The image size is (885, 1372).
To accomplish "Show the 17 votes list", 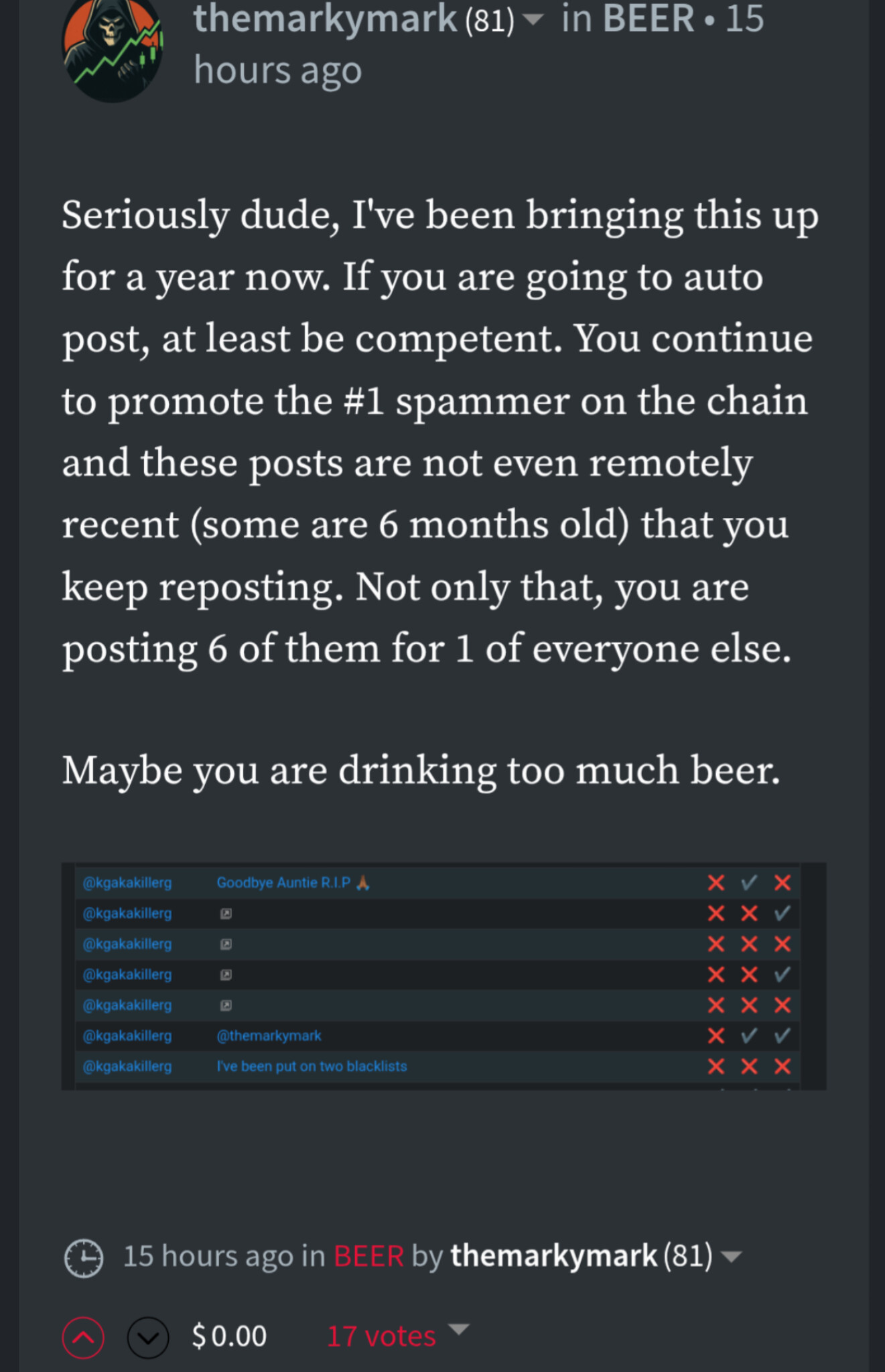I will coord(381,1336).
